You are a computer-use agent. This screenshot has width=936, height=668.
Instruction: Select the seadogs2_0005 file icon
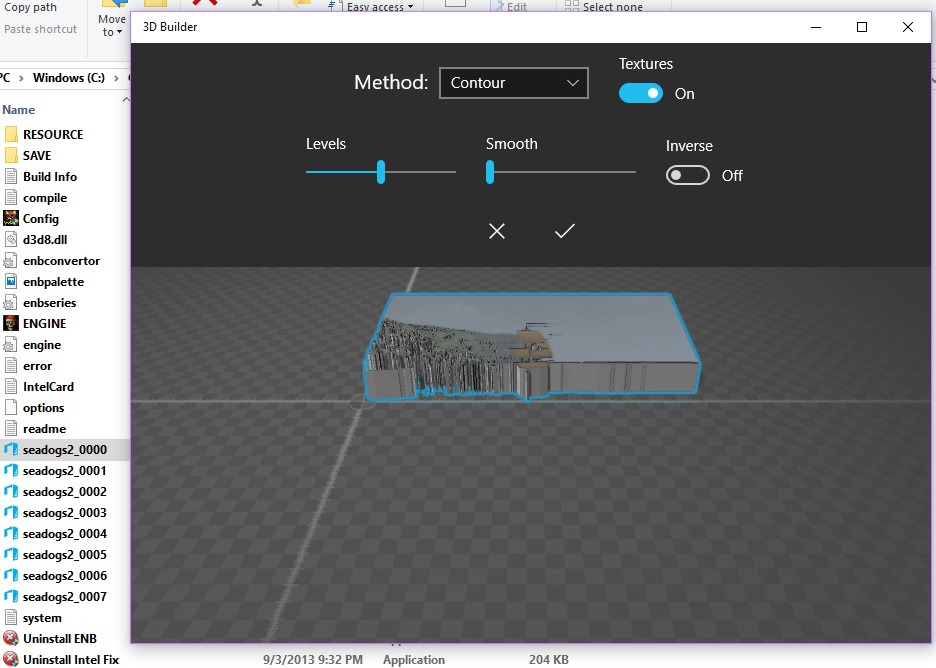click(x=11, y=555)
